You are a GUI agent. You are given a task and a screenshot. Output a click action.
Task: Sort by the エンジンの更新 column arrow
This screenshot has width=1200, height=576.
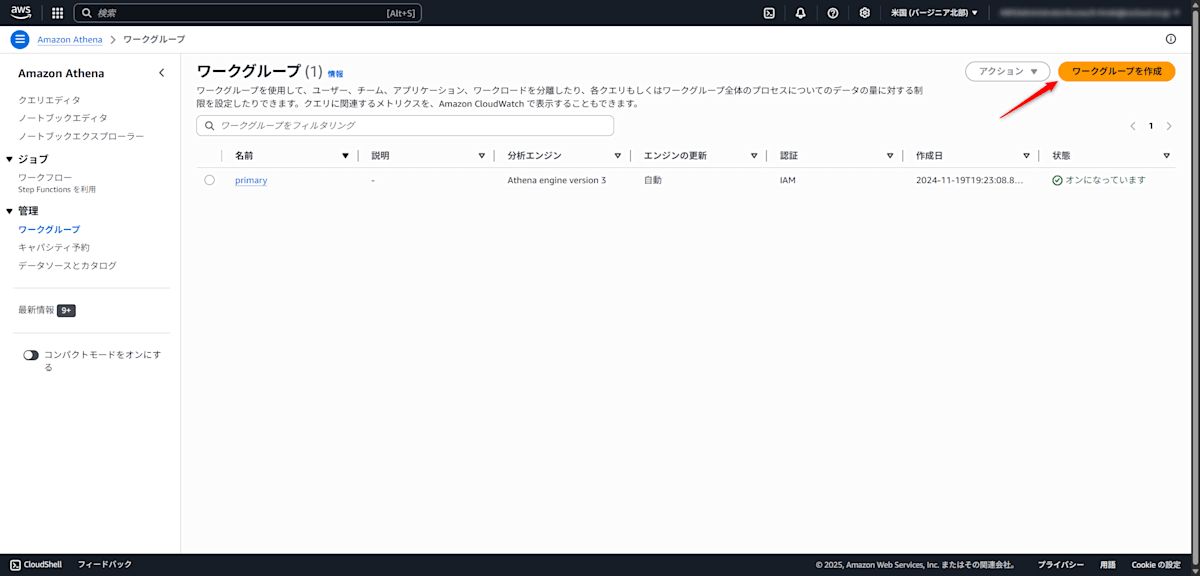click(x=754, y=156)
